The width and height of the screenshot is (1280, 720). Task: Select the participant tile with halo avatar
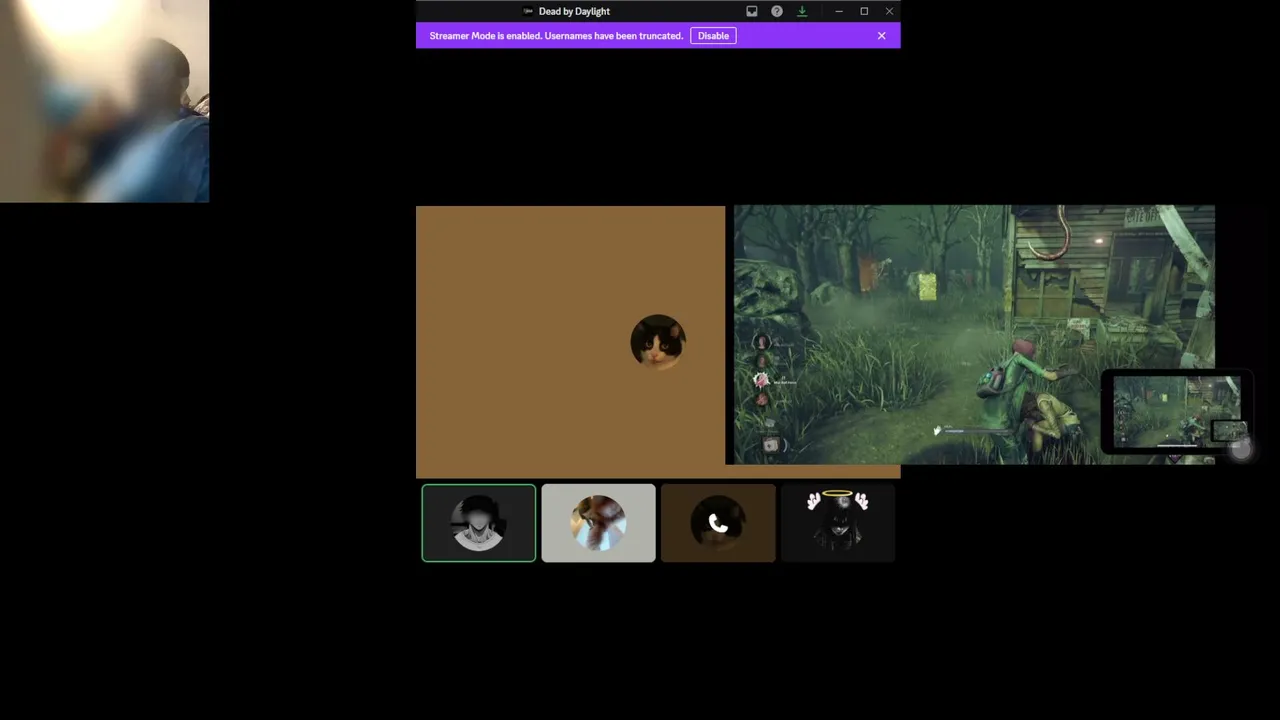pyautogui.click(x=838, y=523)
